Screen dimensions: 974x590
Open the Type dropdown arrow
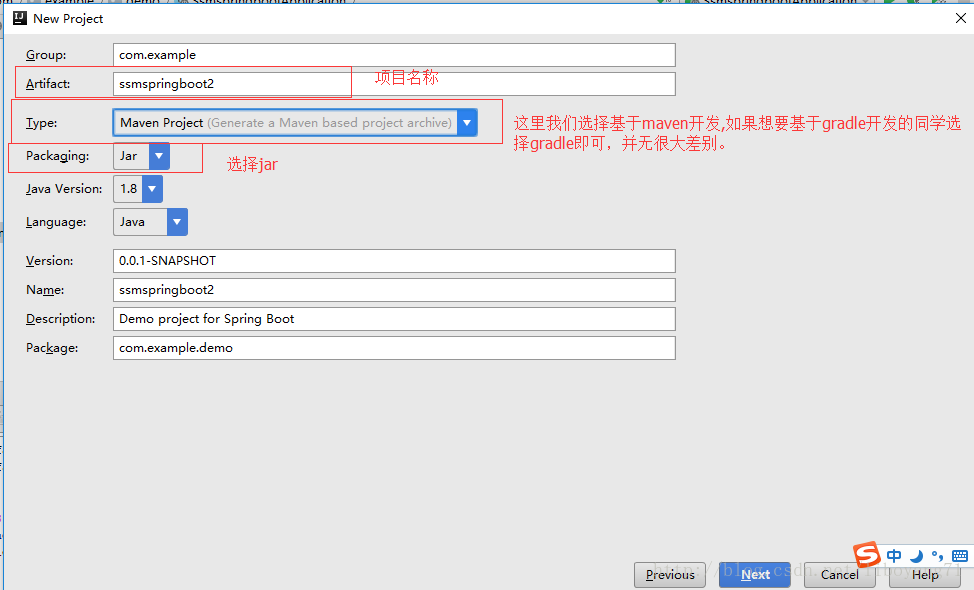coord(467,123)
